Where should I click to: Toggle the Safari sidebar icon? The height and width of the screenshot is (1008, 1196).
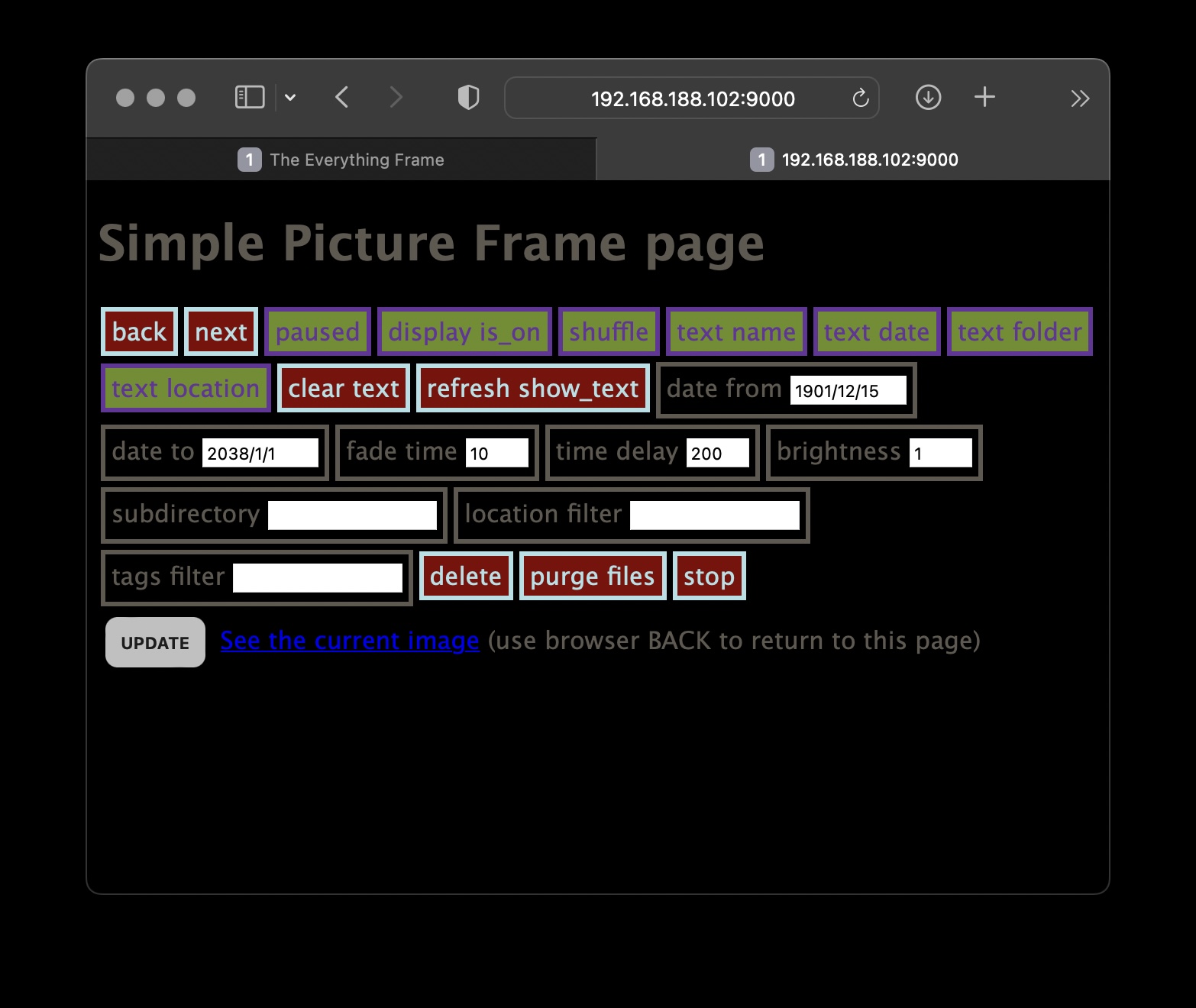tap(250, 98)
